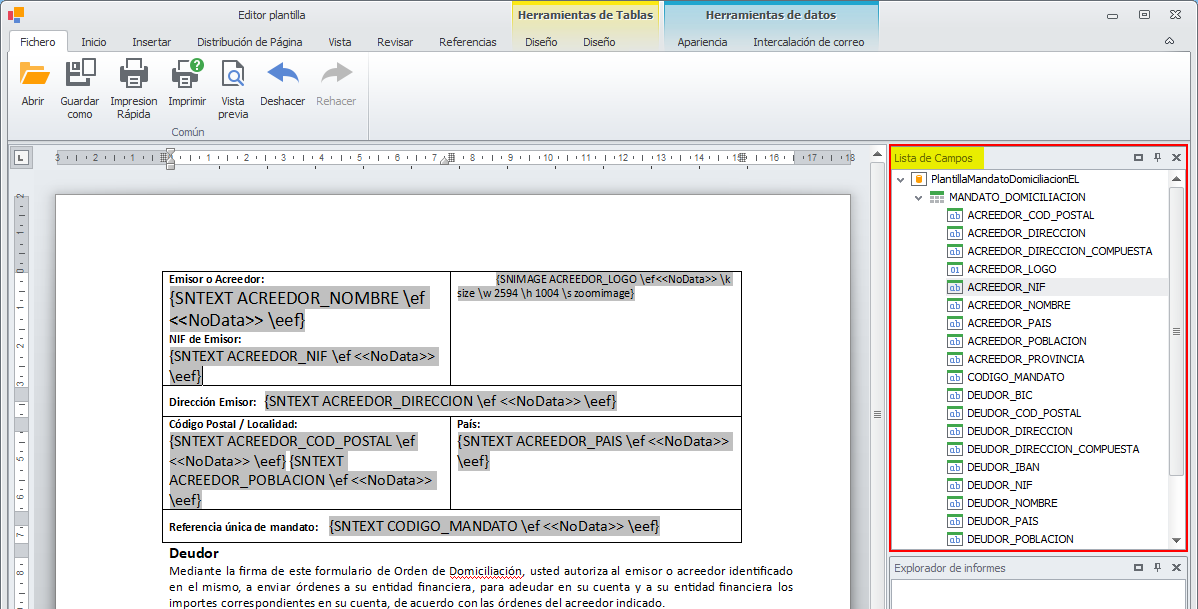Image resolution: width=1198 pixels, height=609 pixels.
Task: Switch to the Insertar ribbon tab
Action: click(x=151, y=42)
